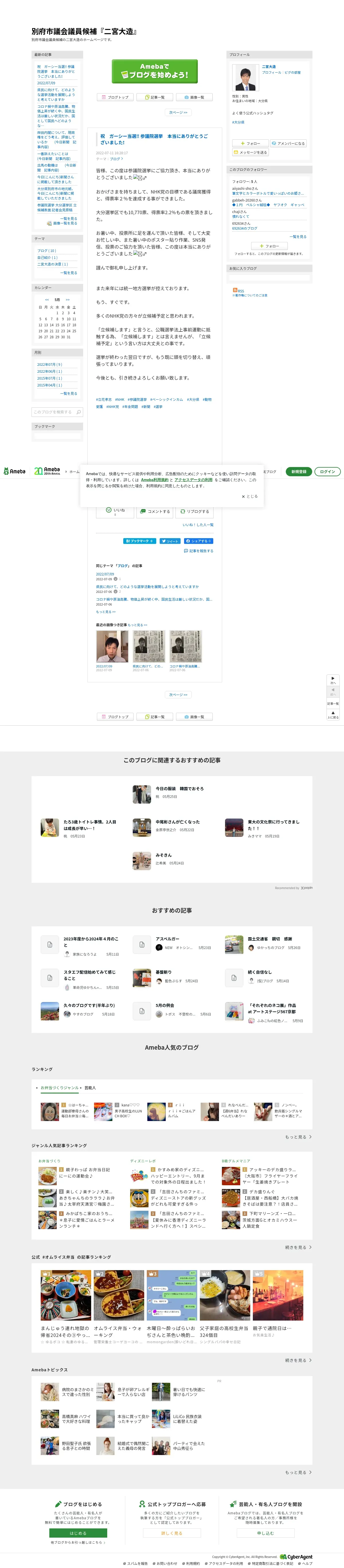
Task: Open article 国土交通省 親切 感謝
Action: (x=270, y=939)
